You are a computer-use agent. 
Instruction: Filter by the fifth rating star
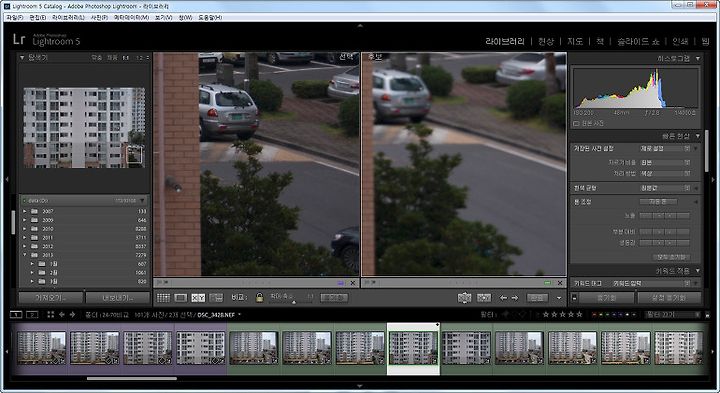(579, 314)
